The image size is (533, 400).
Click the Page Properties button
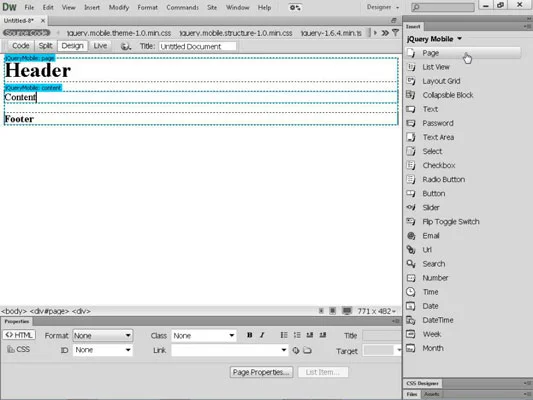pyautogui.click(x=261, y=372)
